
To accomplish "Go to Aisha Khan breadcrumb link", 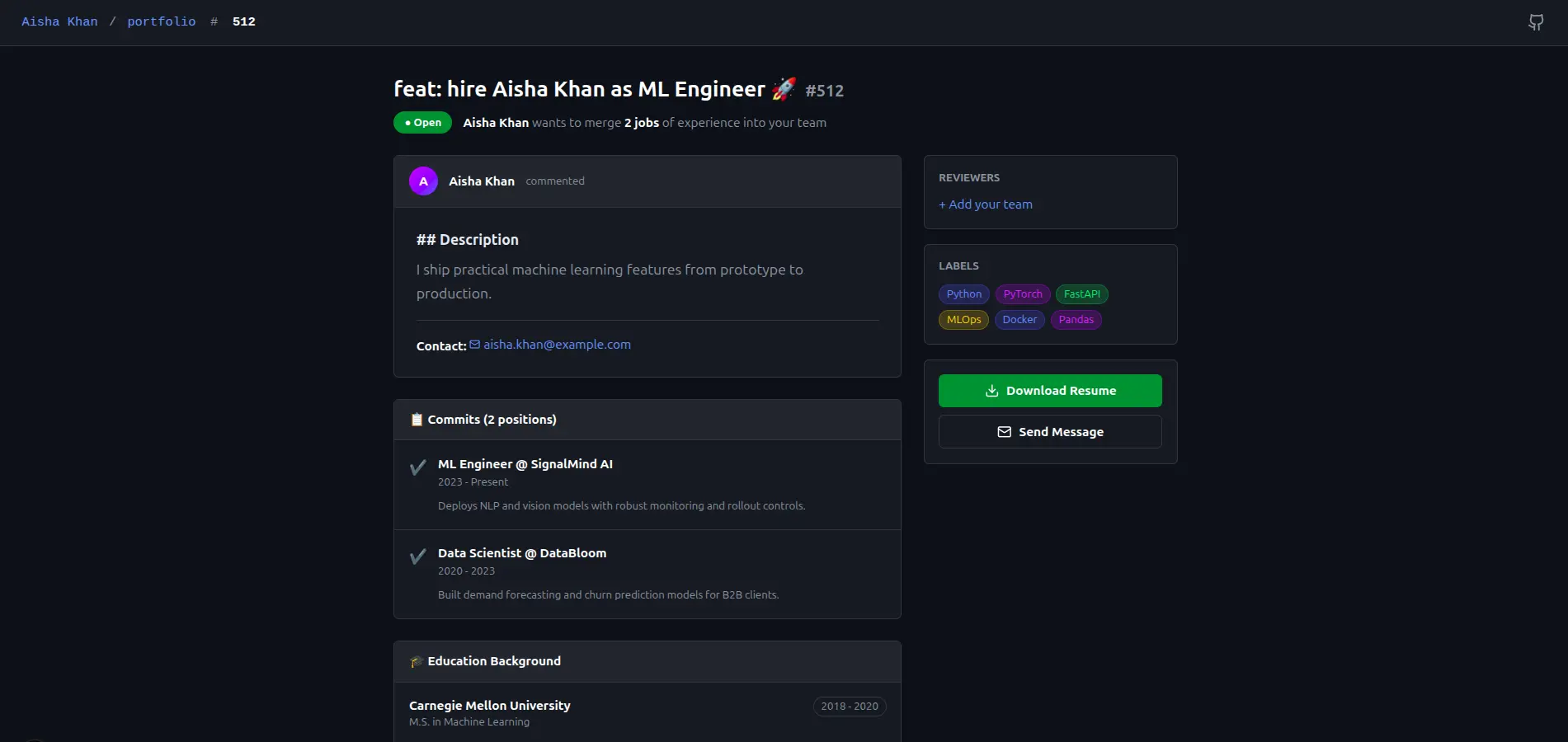I will (x=59, y=21).
